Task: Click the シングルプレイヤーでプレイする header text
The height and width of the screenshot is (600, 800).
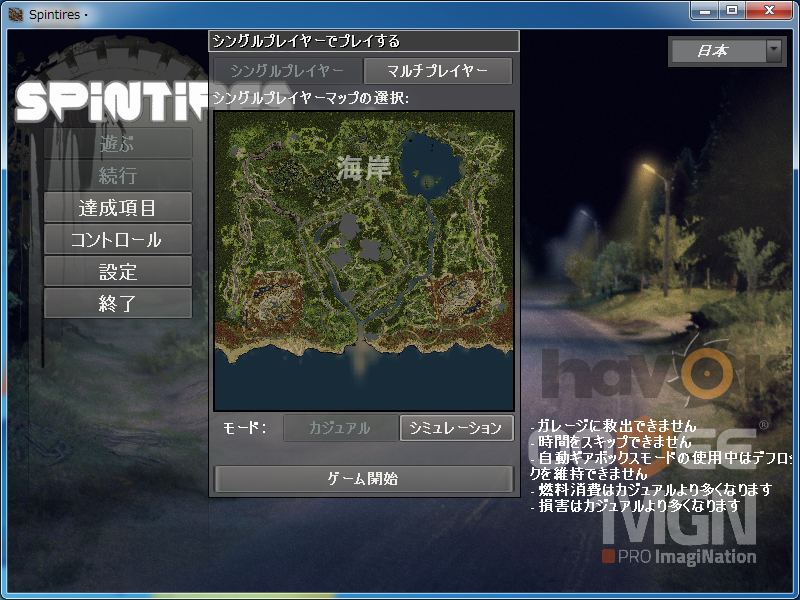Action: [x=306, y=41]
